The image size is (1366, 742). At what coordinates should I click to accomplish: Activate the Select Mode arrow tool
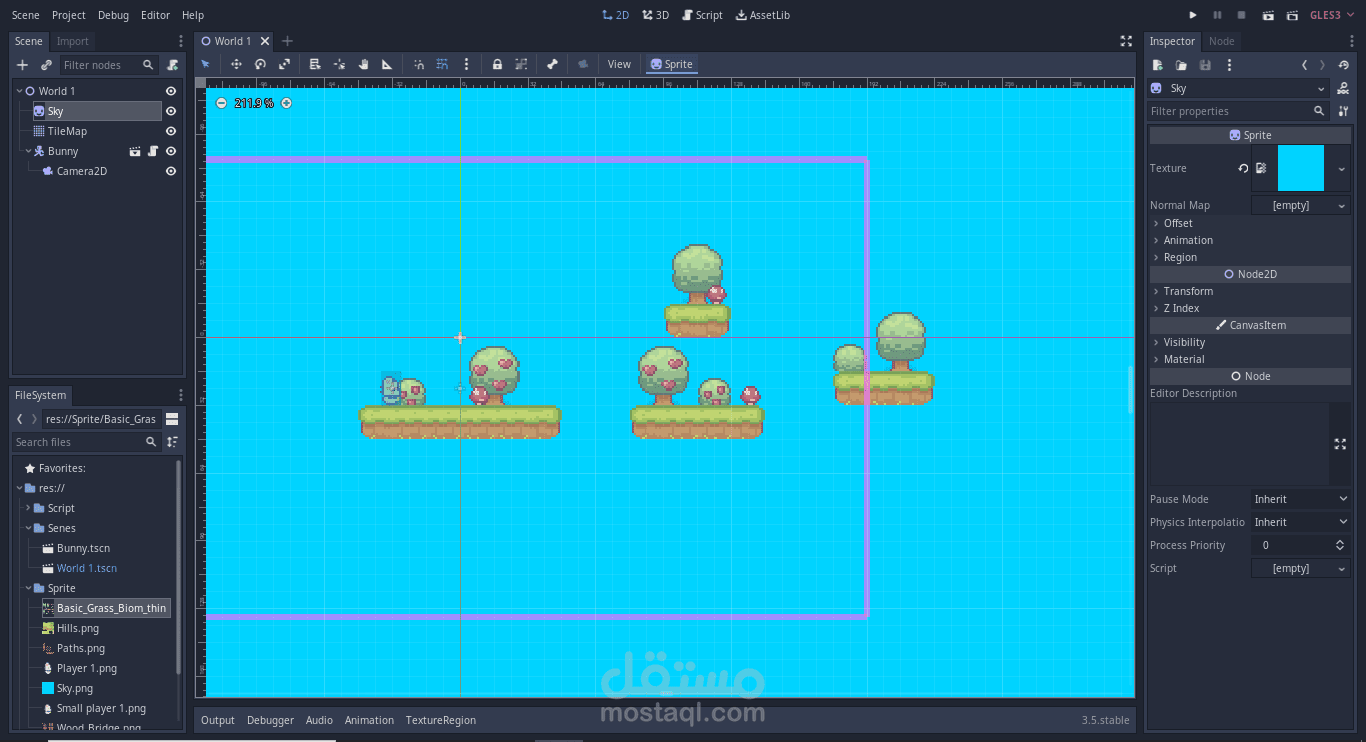click(x=206, y=64)
